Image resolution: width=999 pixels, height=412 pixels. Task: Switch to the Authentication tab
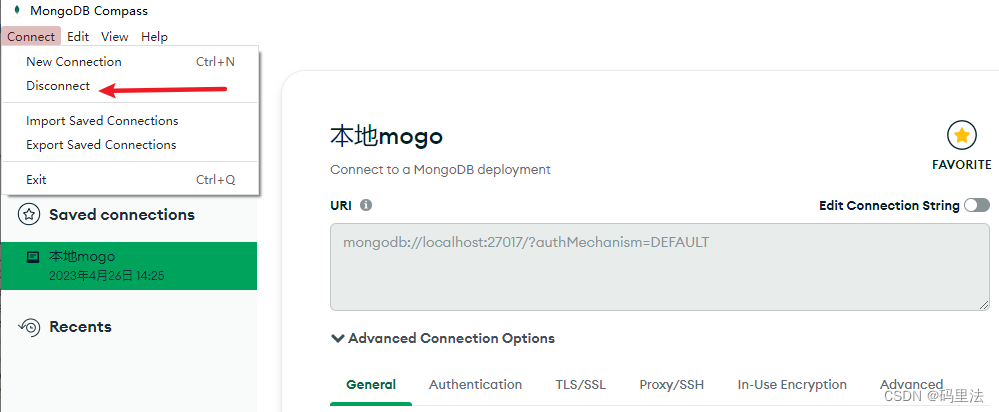475,384
